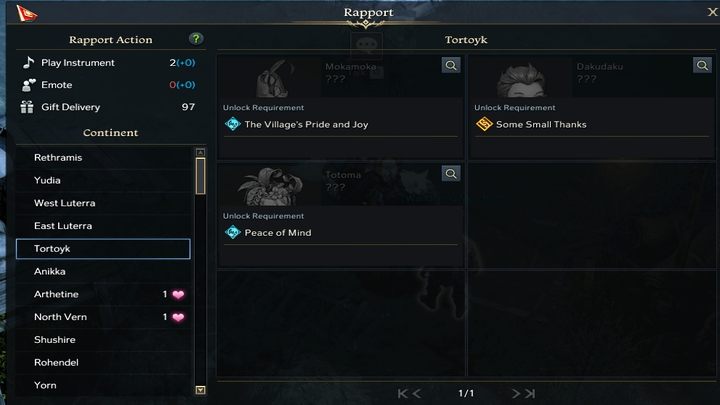The image size is (720, 405).
Task: Click The Village's Pride and Joy quest icon
Action: pos(233,125)
